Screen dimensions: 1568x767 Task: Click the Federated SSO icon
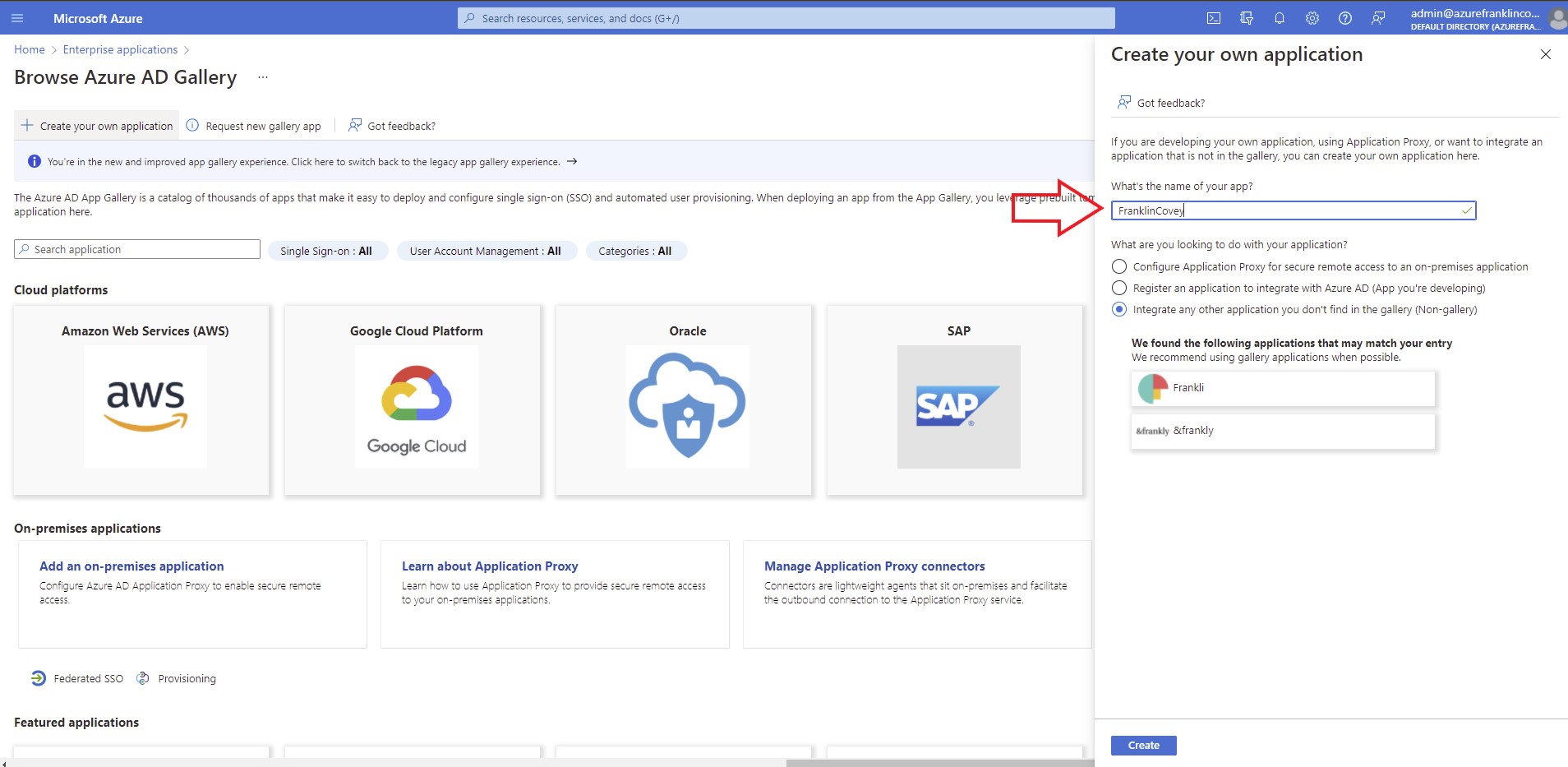[39, 678]
